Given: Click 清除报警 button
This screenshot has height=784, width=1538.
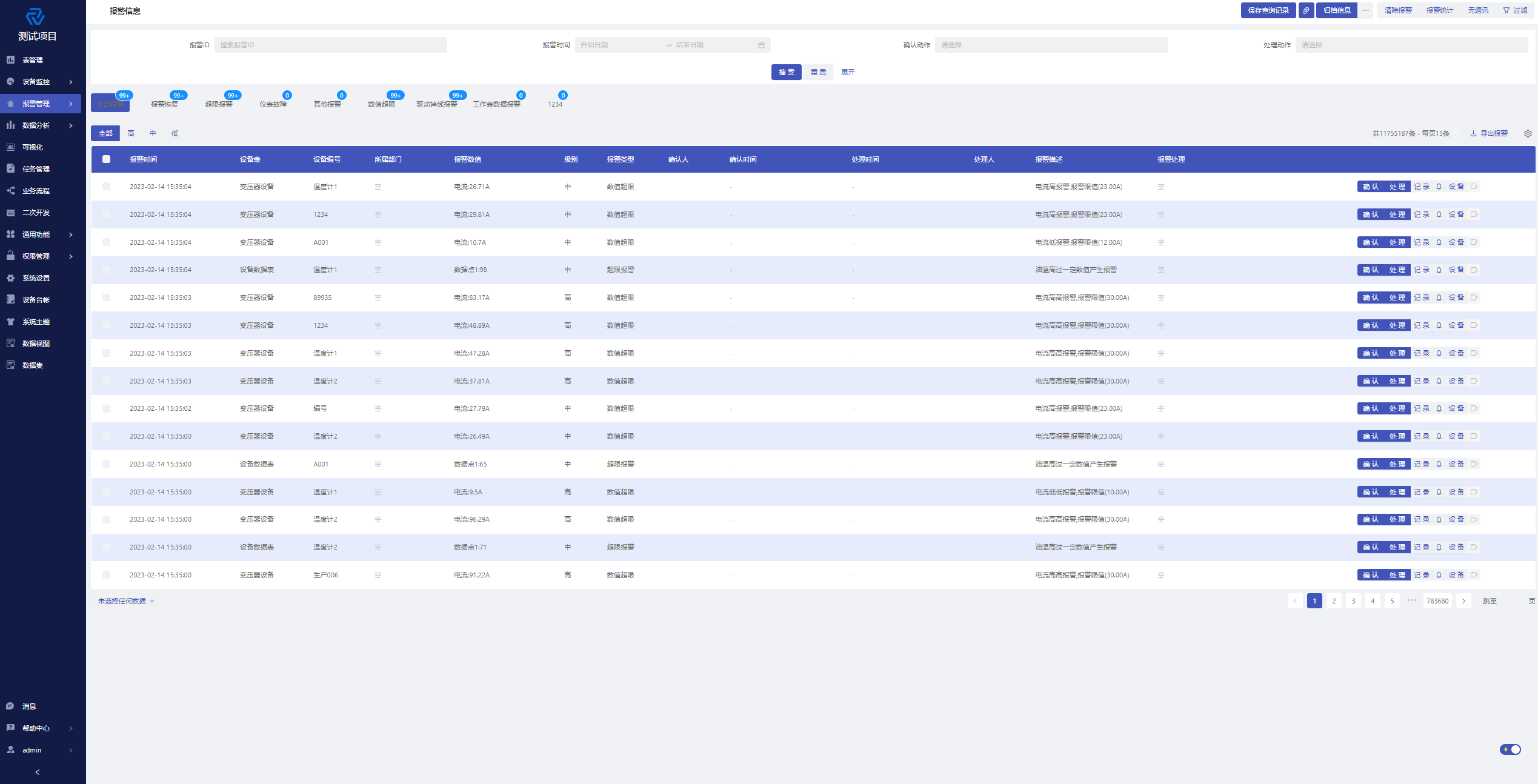Looking at the screenshot, I should point(1398,10).
